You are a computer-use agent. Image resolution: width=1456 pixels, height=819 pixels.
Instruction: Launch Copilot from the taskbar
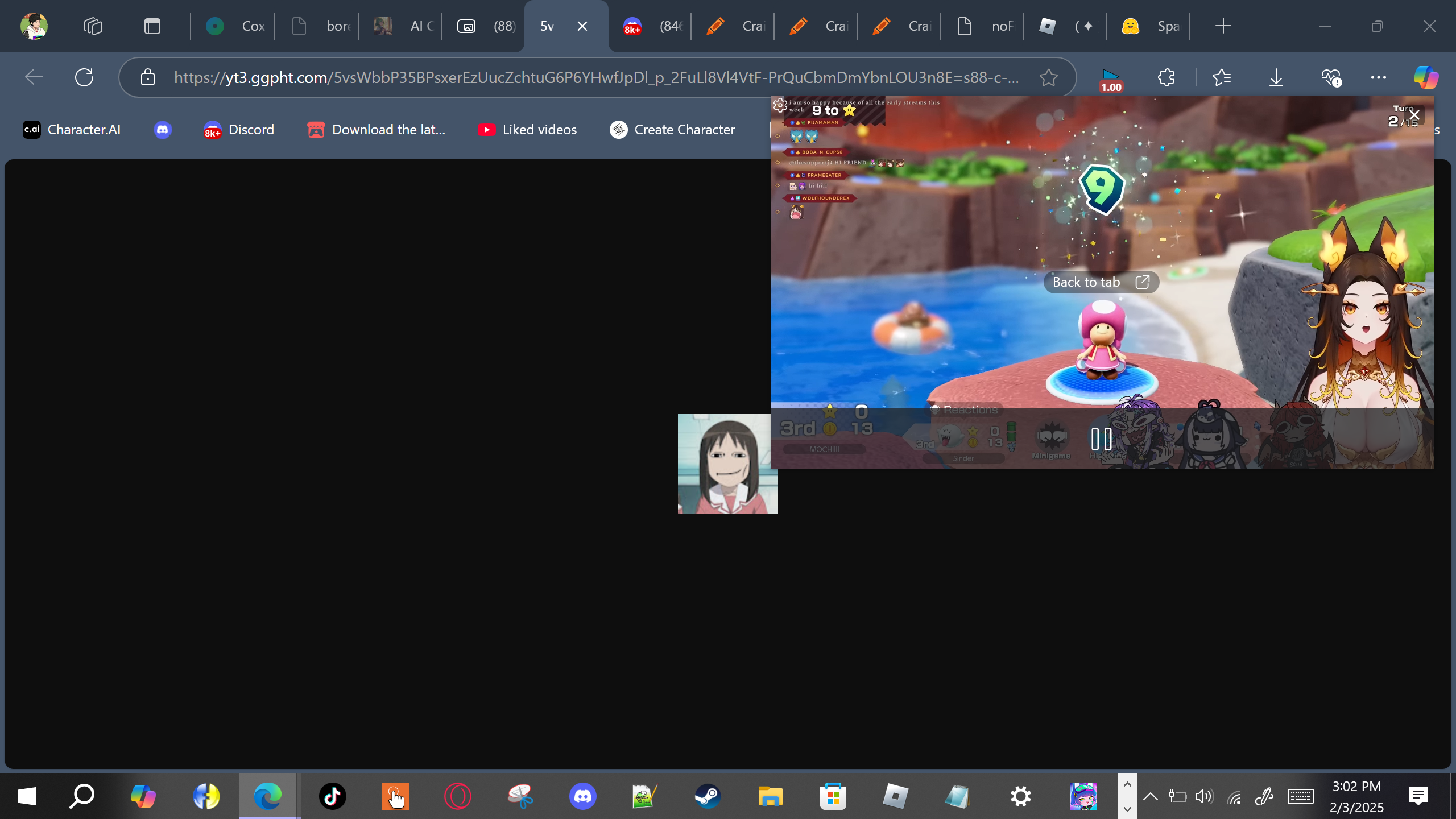(x=143, y=796)
